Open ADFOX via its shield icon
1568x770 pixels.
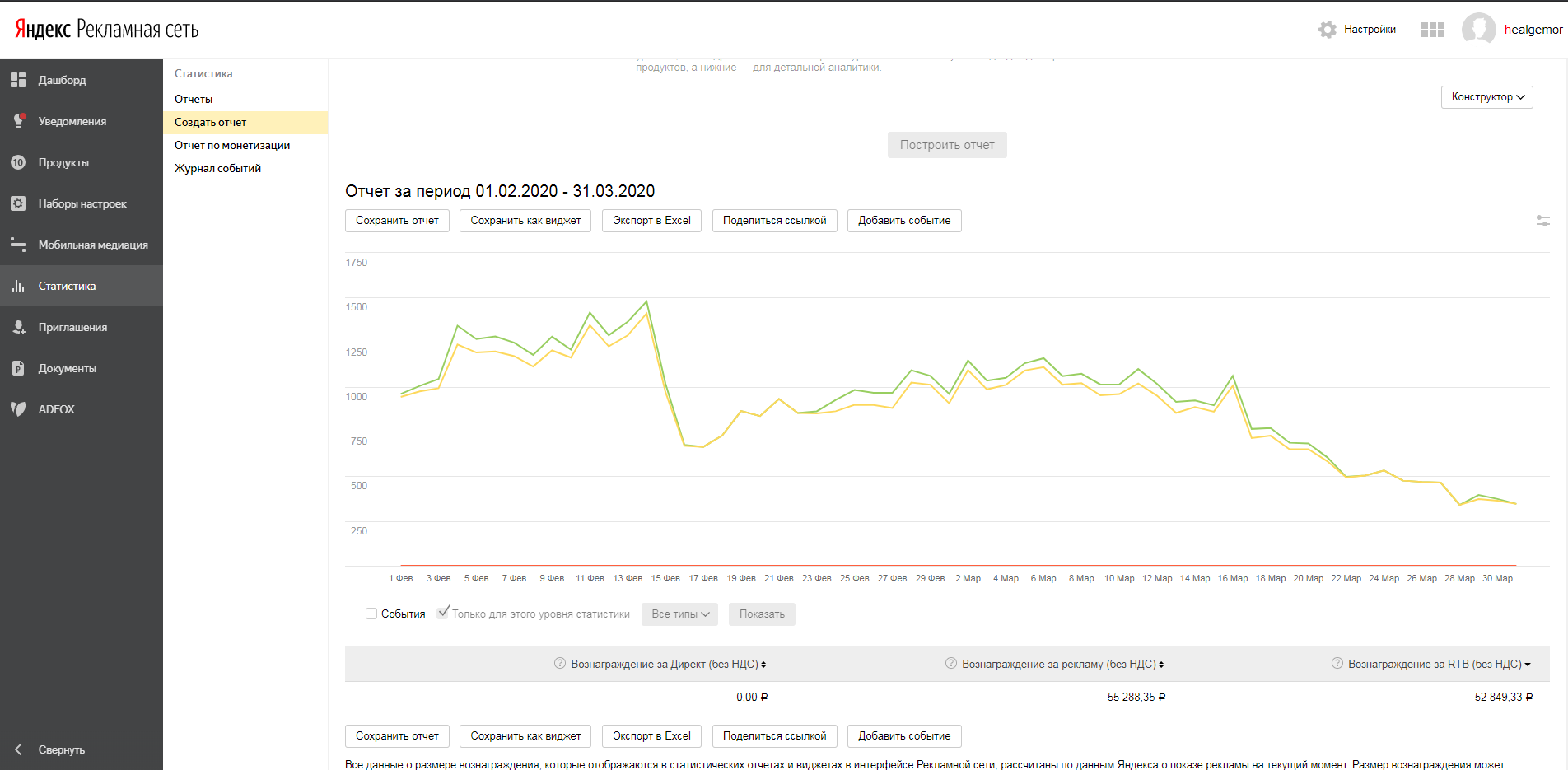tap(18, 409)
